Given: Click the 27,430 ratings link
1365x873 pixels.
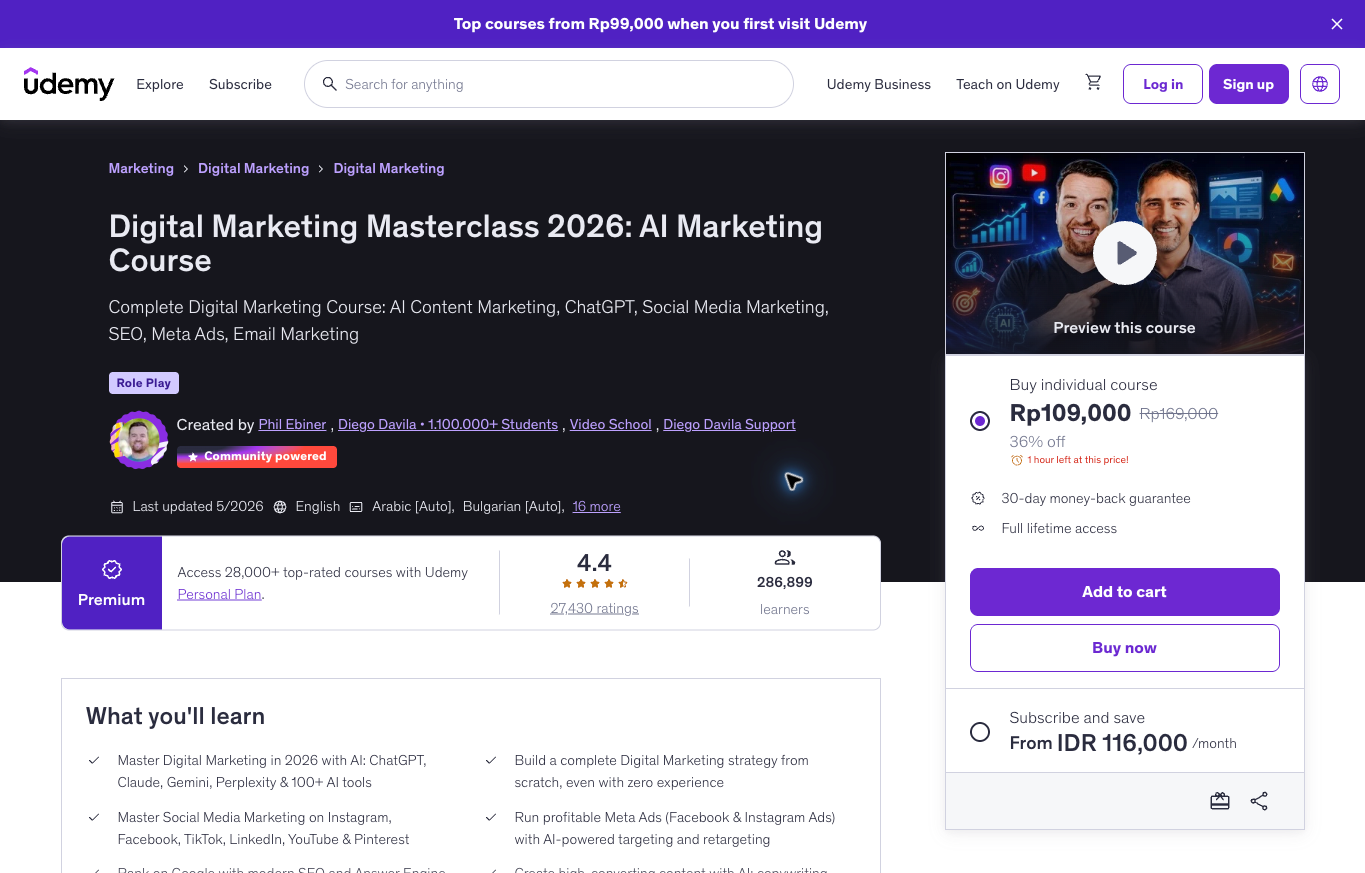Looking at the screenshot, I should (594, 608).
